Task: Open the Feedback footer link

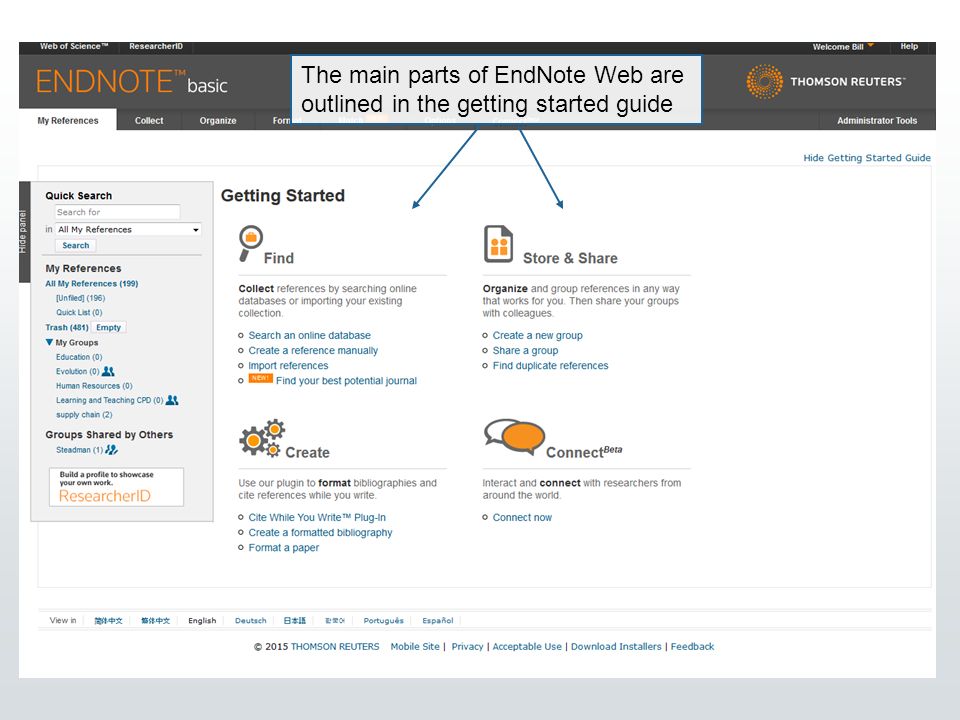Action: click(692, 647)
